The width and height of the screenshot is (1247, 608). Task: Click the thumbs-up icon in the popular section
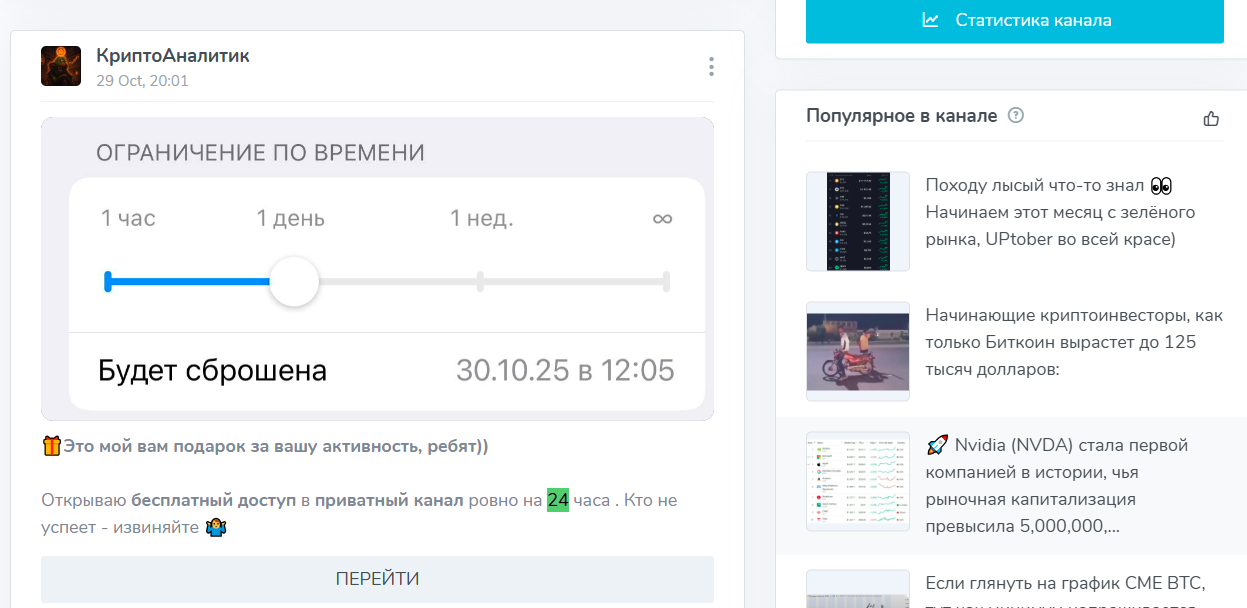pyautogui.click(x=1212, y=117)
